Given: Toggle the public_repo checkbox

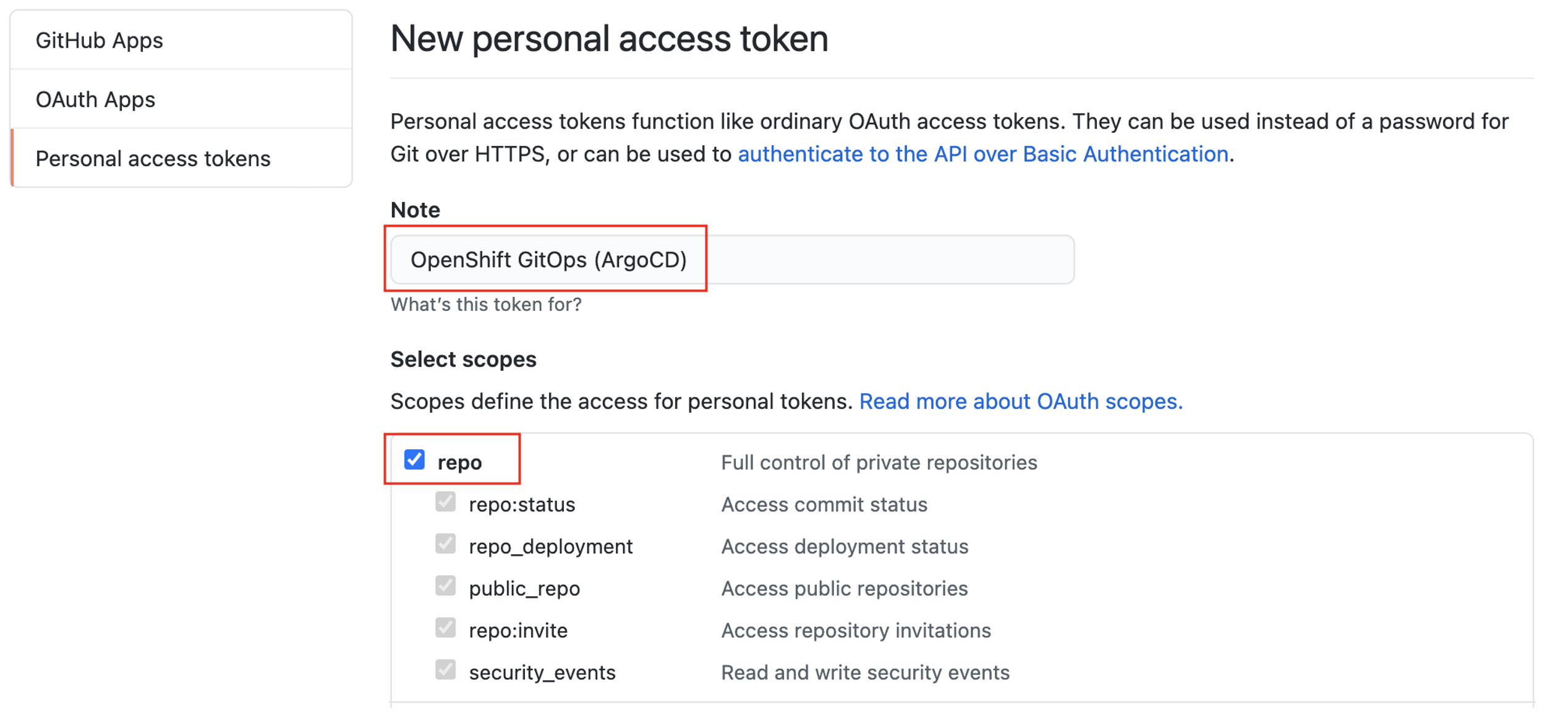Looking at the screenshot, I should (x=445, y=586).
